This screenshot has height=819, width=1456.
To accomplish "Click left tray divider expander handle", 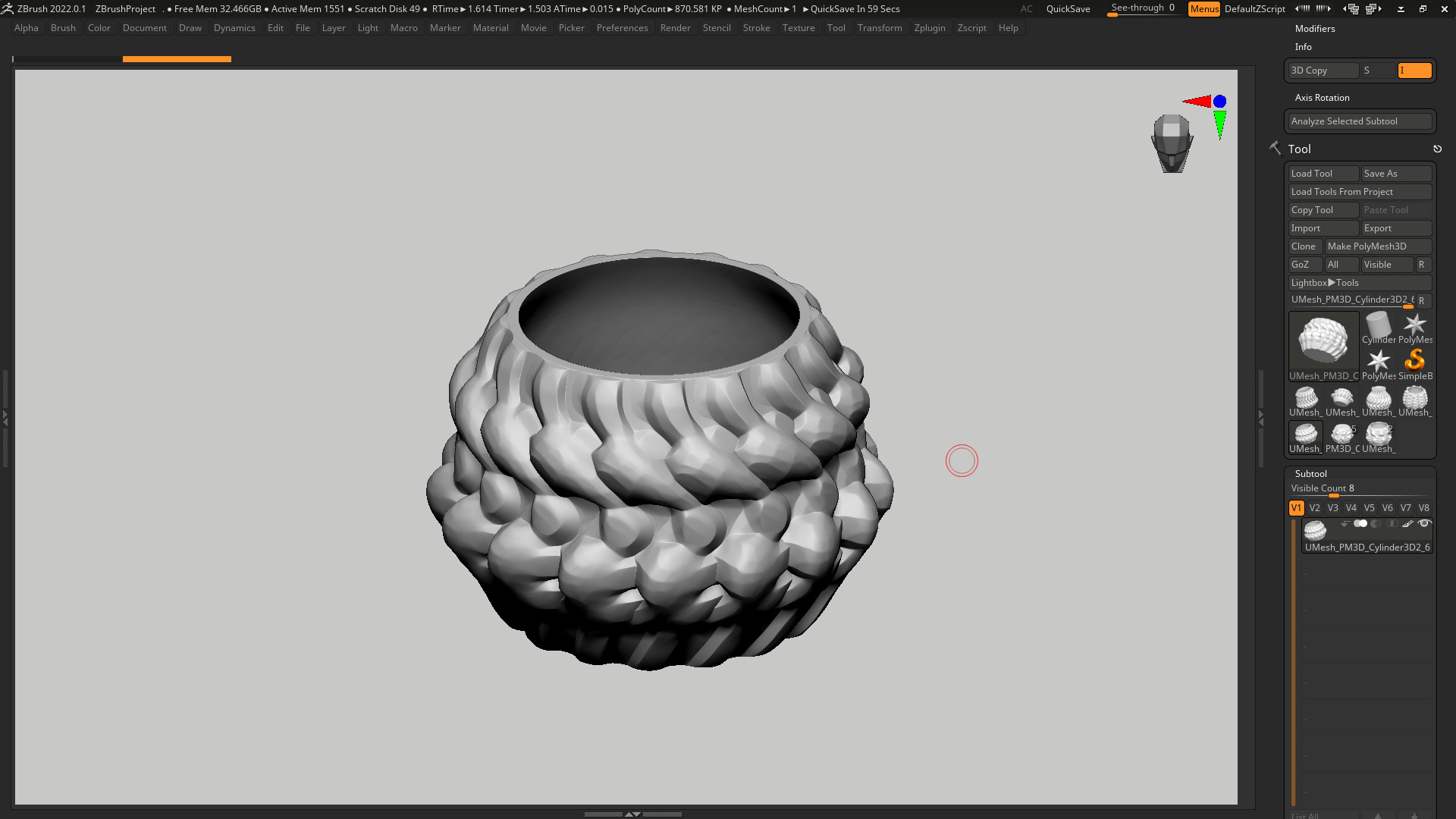I will tap(5, 417).
